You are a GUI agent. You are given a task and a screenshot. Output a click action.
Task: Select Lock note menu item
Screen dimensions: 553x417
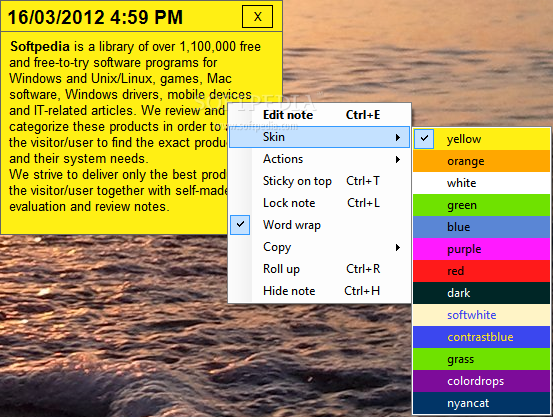tap(320, 203)
